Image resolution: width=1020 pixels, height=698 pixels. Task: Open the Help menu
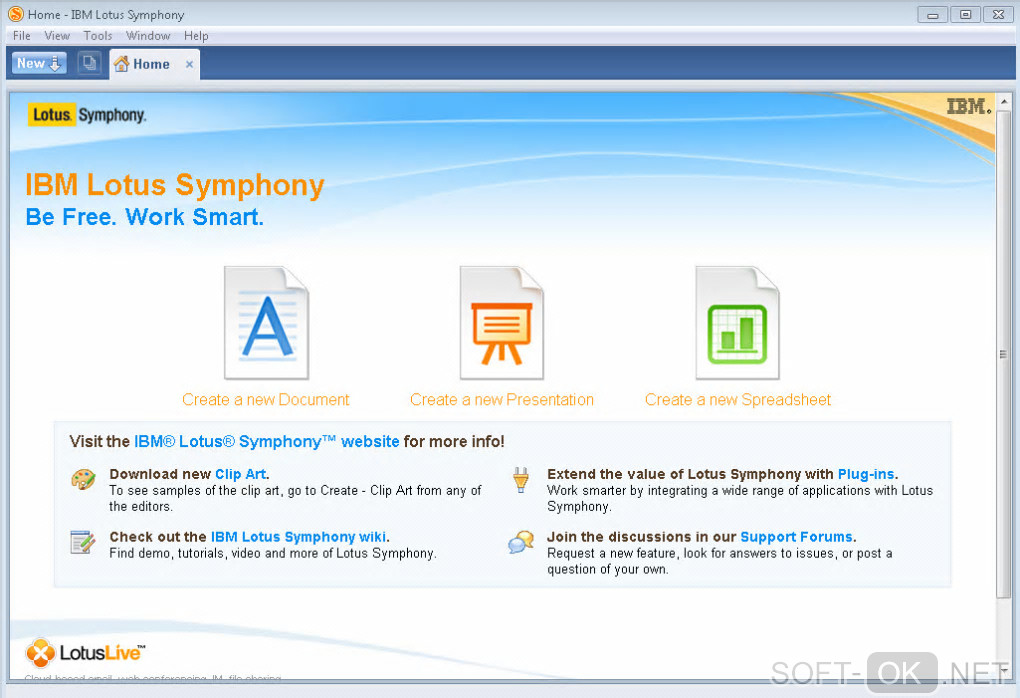(196, 36)
